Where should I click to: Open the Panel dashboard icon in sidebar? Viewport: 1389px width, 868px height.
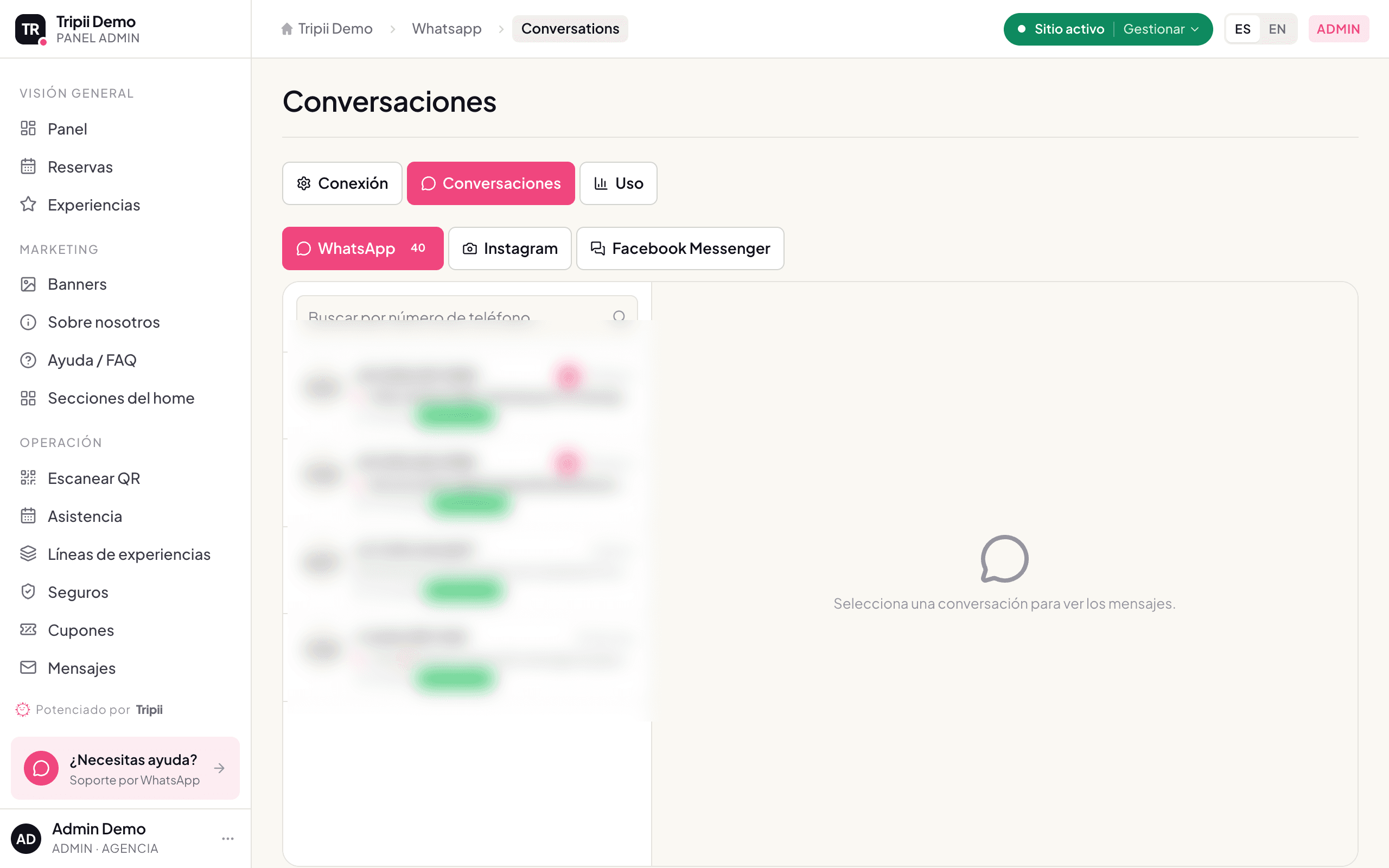(28, 129)
